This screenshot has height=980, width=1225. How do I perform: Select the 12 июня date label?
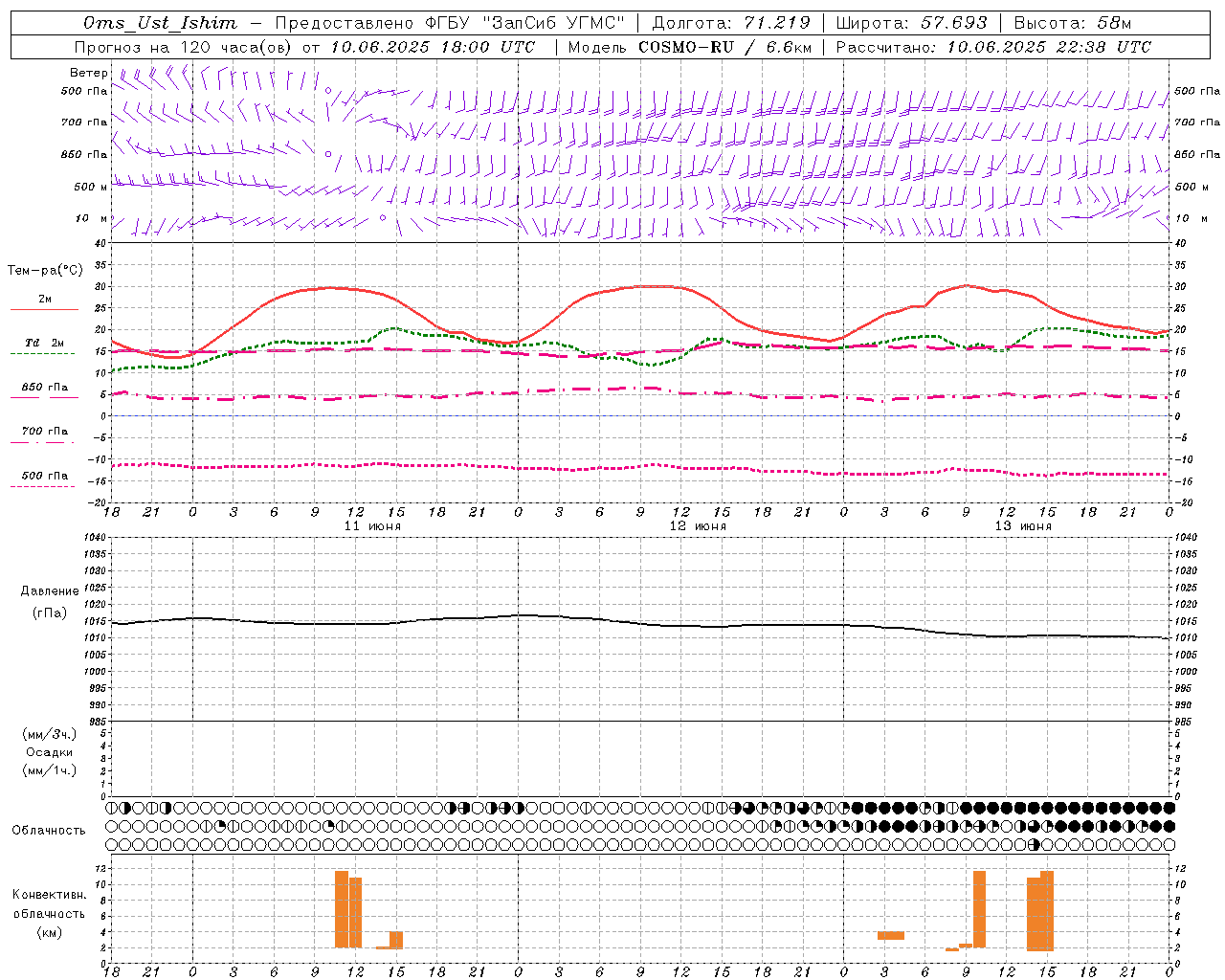pyautogui.click(x=698, y=526)
